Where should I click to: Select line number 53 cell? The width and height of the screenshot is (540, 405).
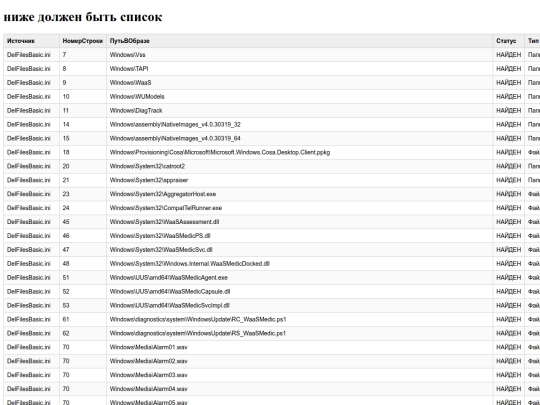tap(83, 305)
